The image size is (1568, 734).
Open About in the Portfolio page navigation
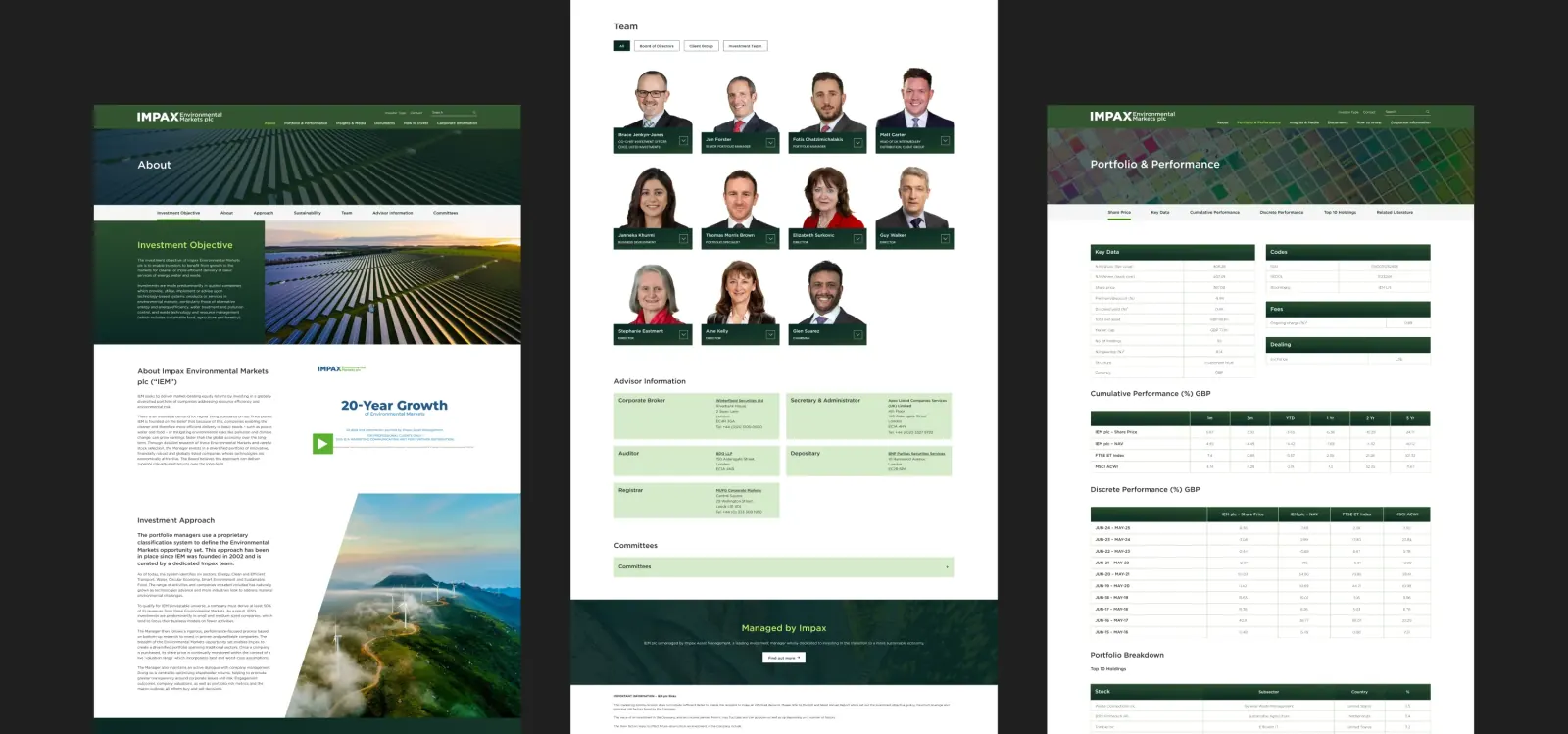(x=1223, y=122)
